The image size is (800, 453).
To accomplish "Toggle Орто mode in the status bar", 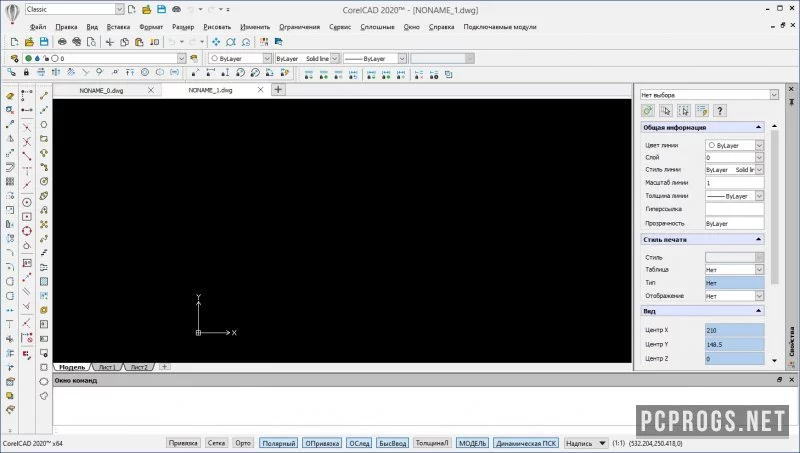I will point(243,443).
